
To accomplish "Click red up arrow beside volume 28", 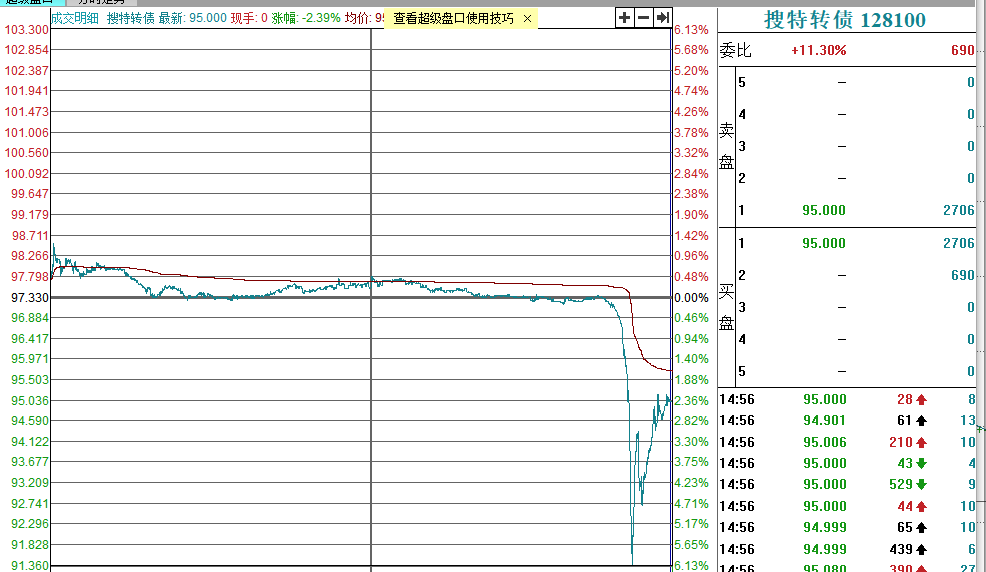I will [921, 400].
